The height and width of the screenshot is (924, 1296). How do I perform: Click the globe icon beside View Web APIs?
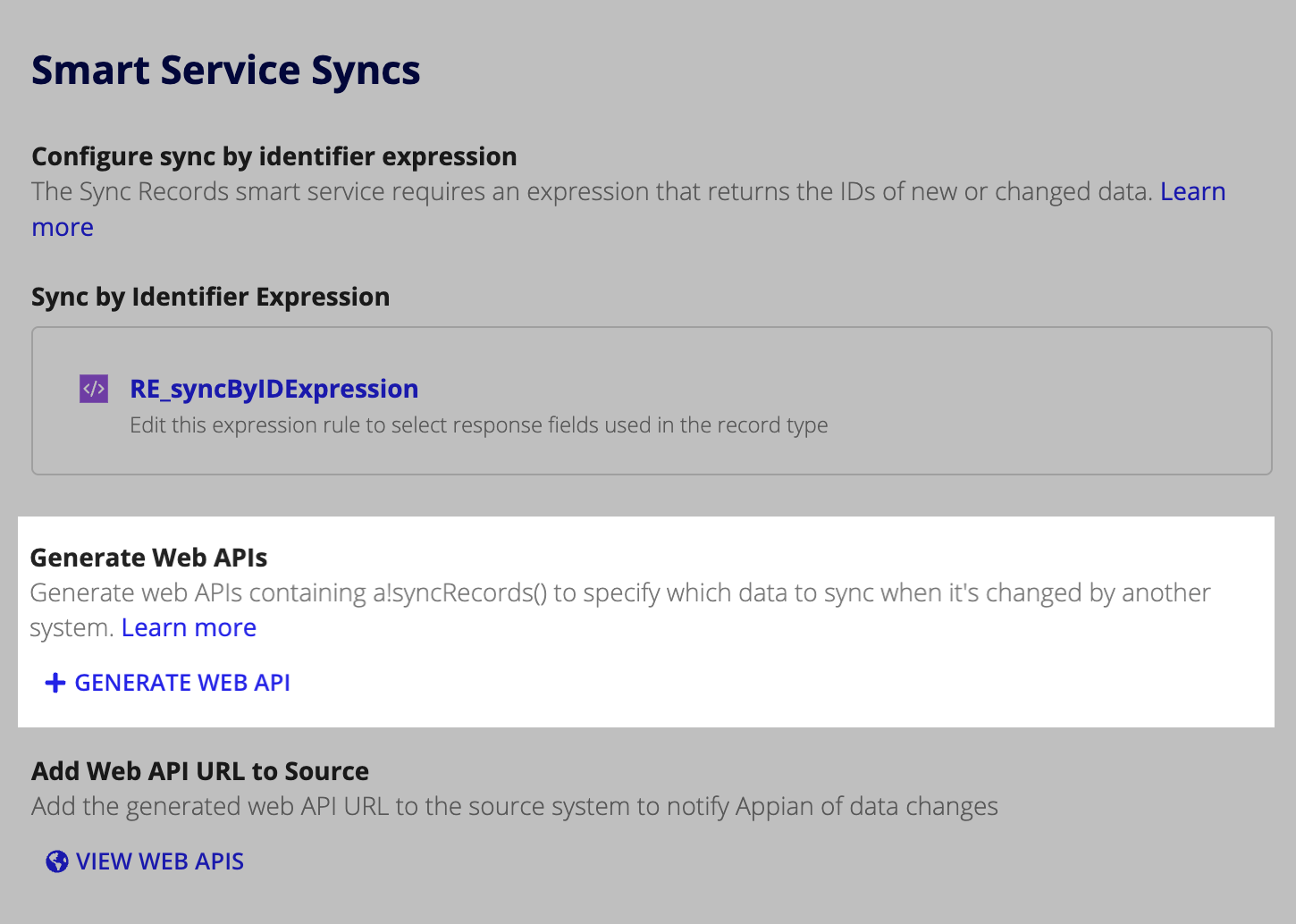pyautogui.click(x=57, y=861)
